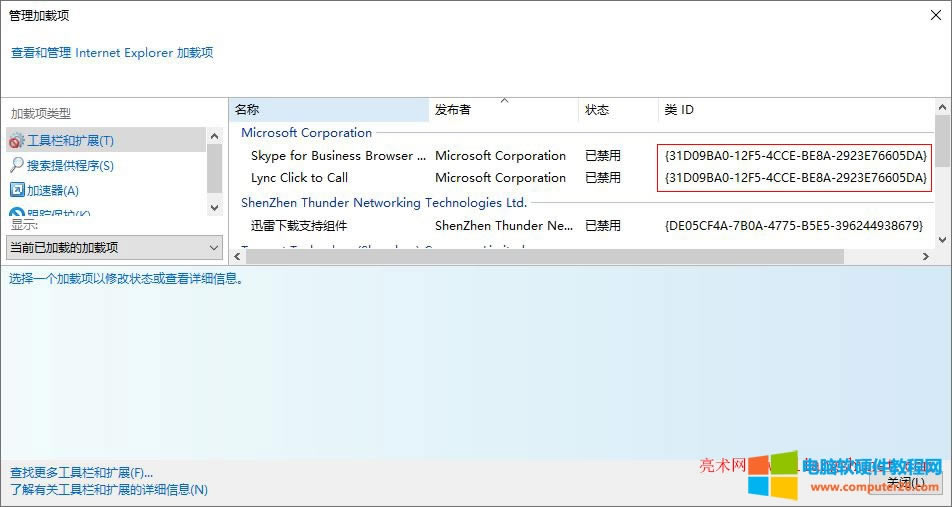Sort add-ons by the 发布者 column

click(x=503, y=109)
